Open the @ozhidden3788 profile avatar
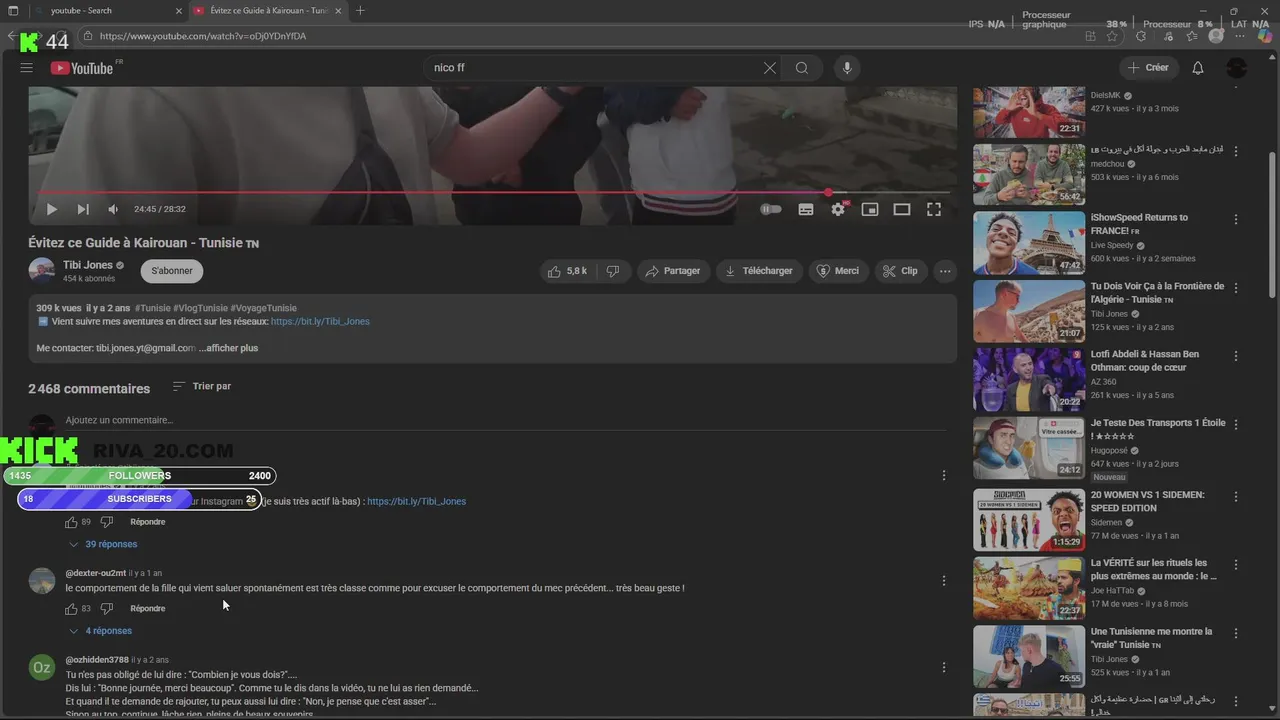Image resolution: width=1280 pixels, height=720 pixels. coord(42,667)
